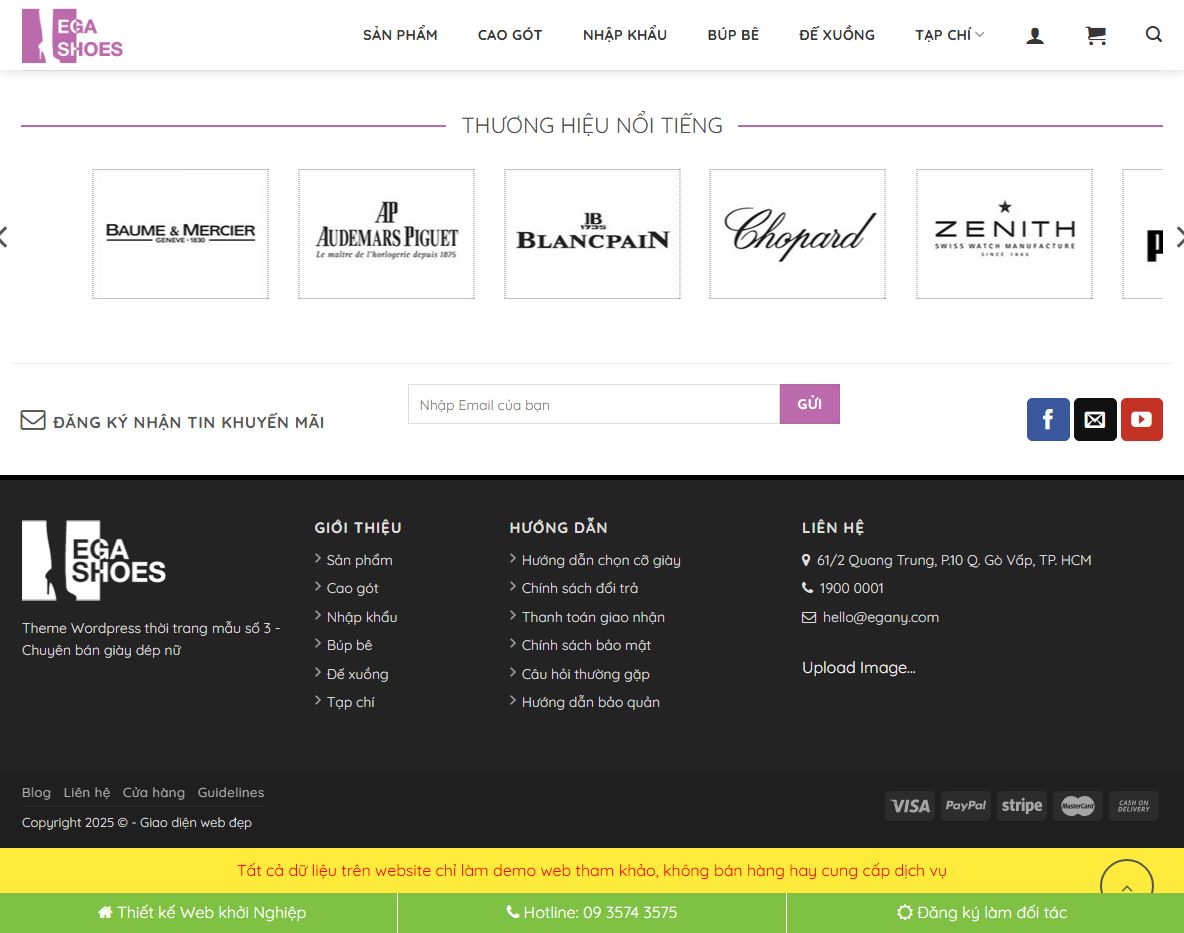
Task: Click the white EGA Shoes footer logo
Action: tap(94, 560)
